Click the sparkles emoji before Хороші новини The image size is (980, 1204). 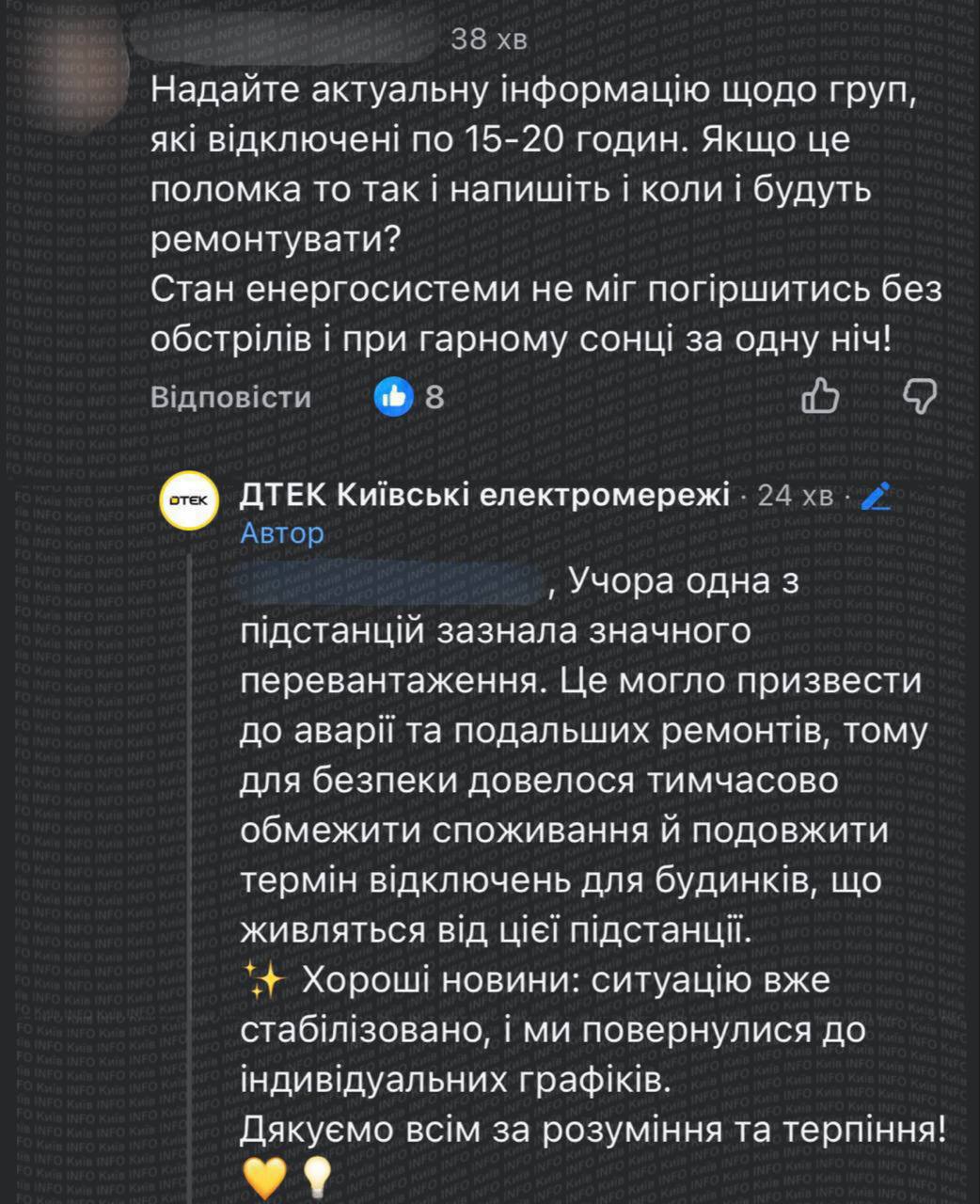click(264, 981)
